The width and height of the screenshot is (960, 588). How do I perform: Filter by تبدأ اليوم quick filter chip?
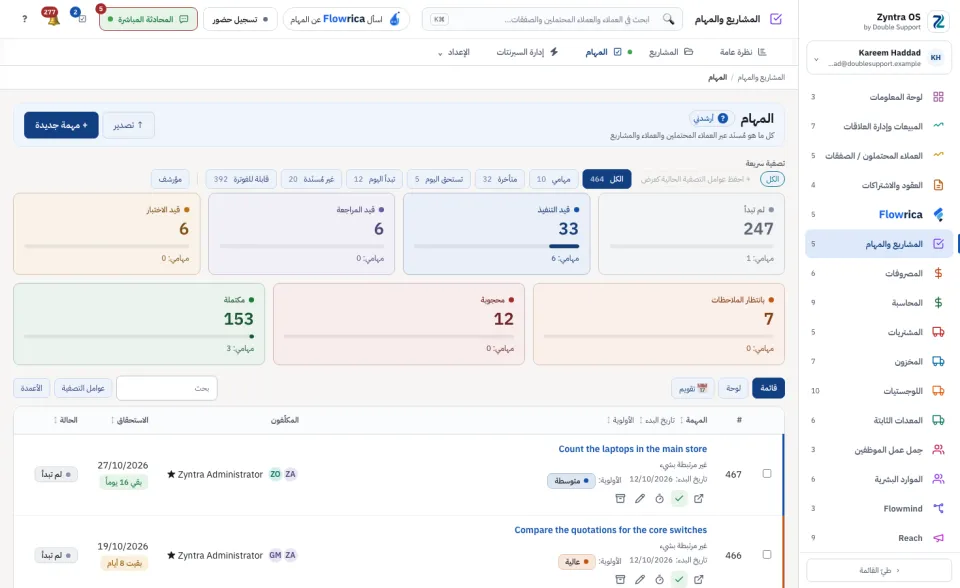tap(374, 179)
